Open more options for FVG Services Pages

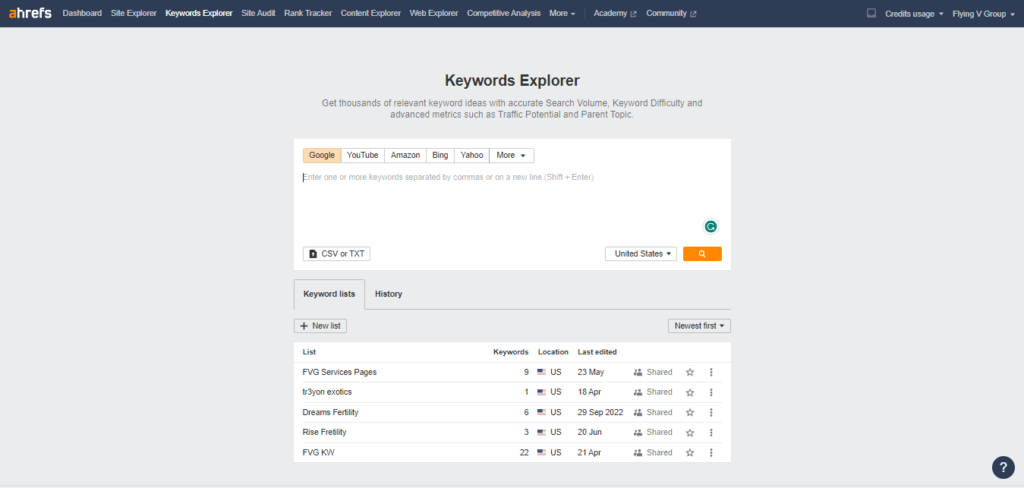pos(711,372)
